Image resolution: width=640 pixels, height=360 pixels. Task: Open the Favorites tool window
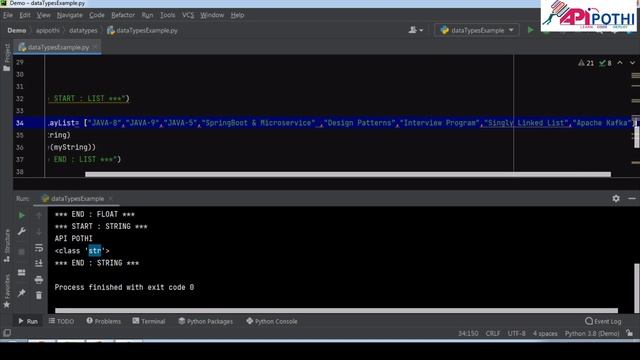point(7,291)
